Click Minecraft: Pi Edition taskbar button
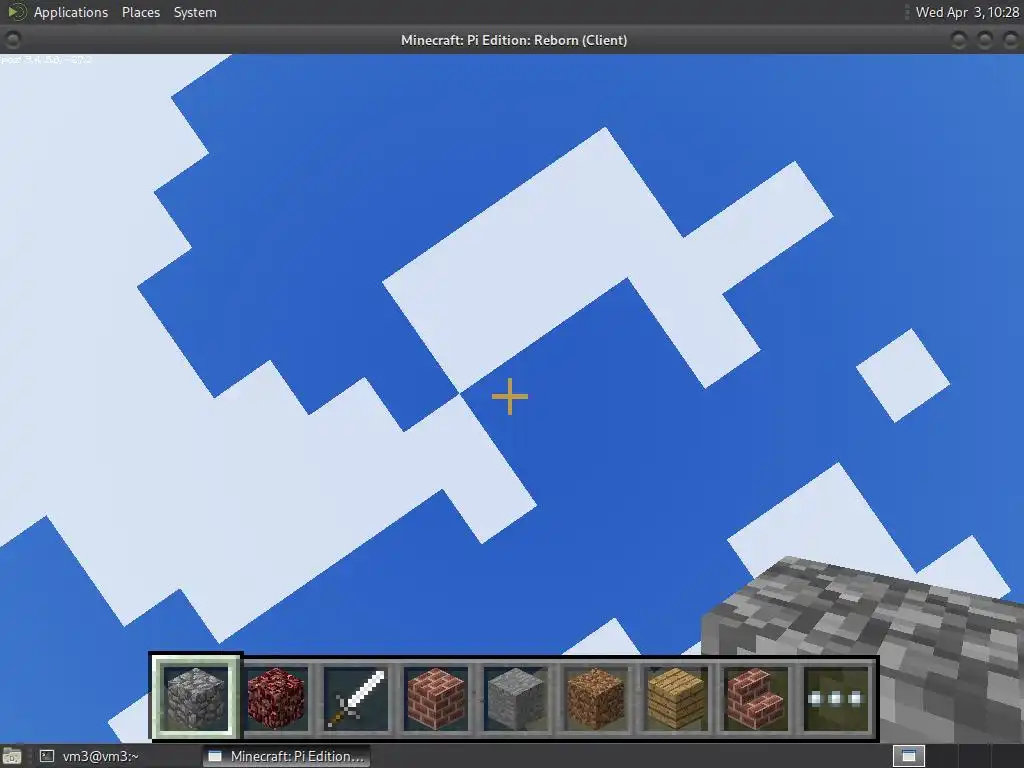The height and width of the screenshot is (768, 1024). pyautogui.click(x=286, y=756)
